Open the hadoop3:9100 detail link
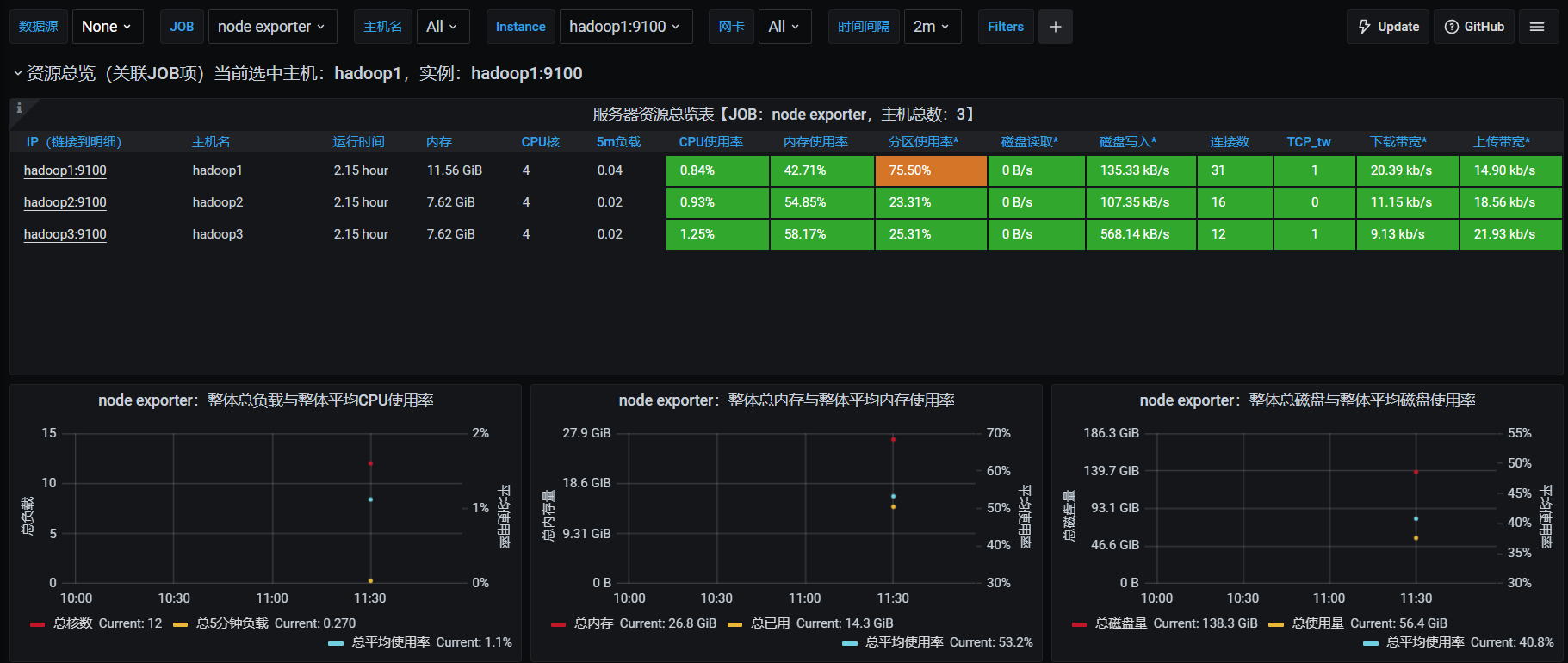1568x663 pixels. [x=65, y=234]
